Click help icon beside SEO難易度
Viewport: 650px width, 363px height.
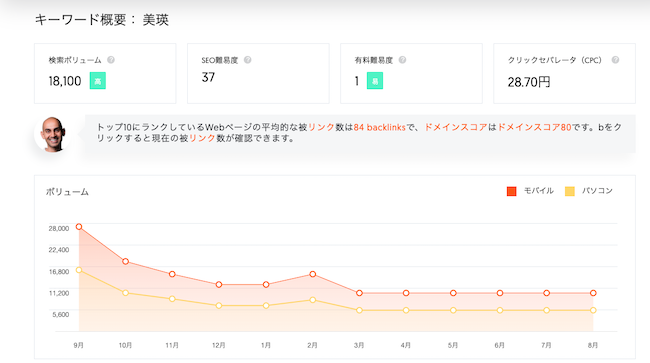click(247, 60)
